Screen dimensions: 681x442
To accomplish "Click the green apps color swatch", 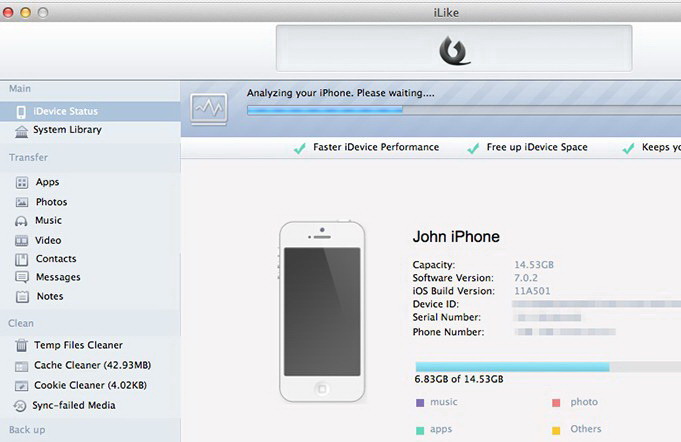I will coord(420,430).
